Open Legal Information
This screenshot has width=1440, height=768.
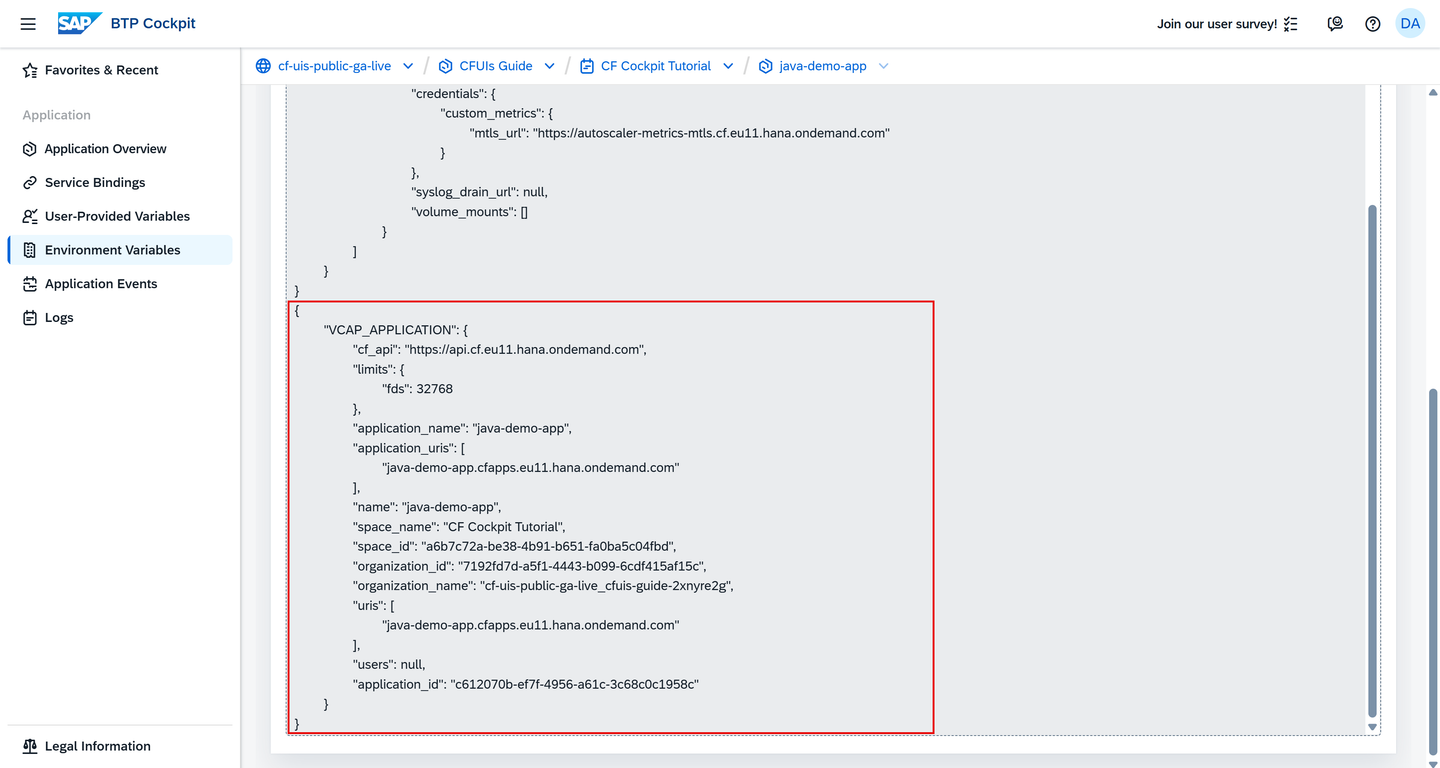[x=120, y=746]
